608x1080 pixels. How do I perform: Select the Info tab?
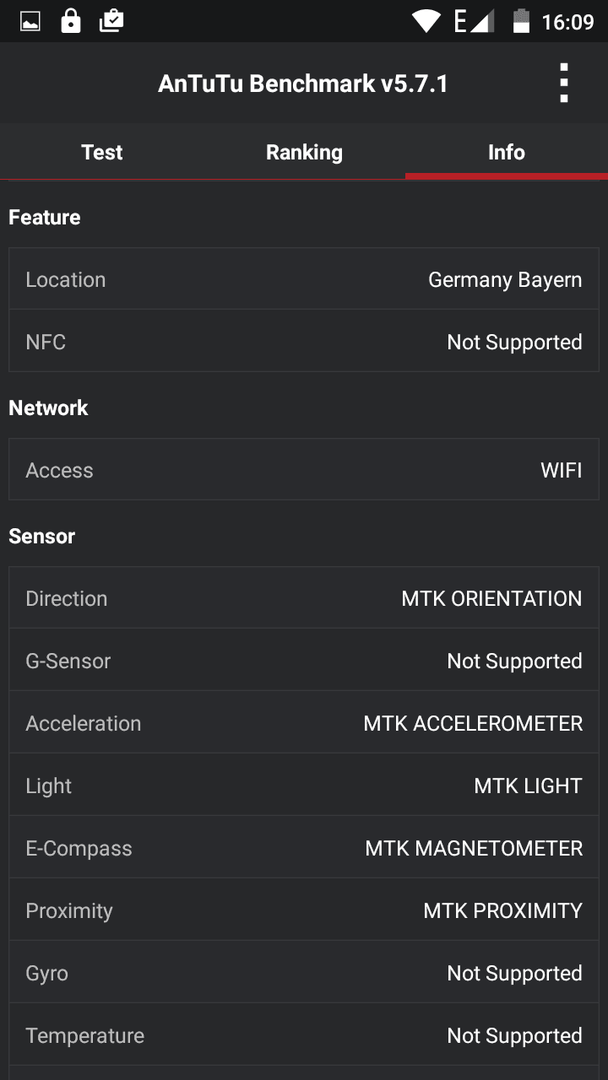[507, 152]
